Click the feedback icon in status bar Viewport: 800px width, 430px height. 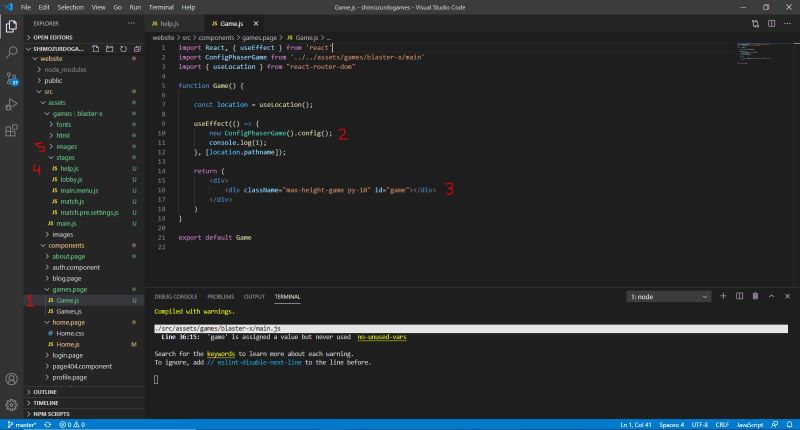tap(774, 424)
